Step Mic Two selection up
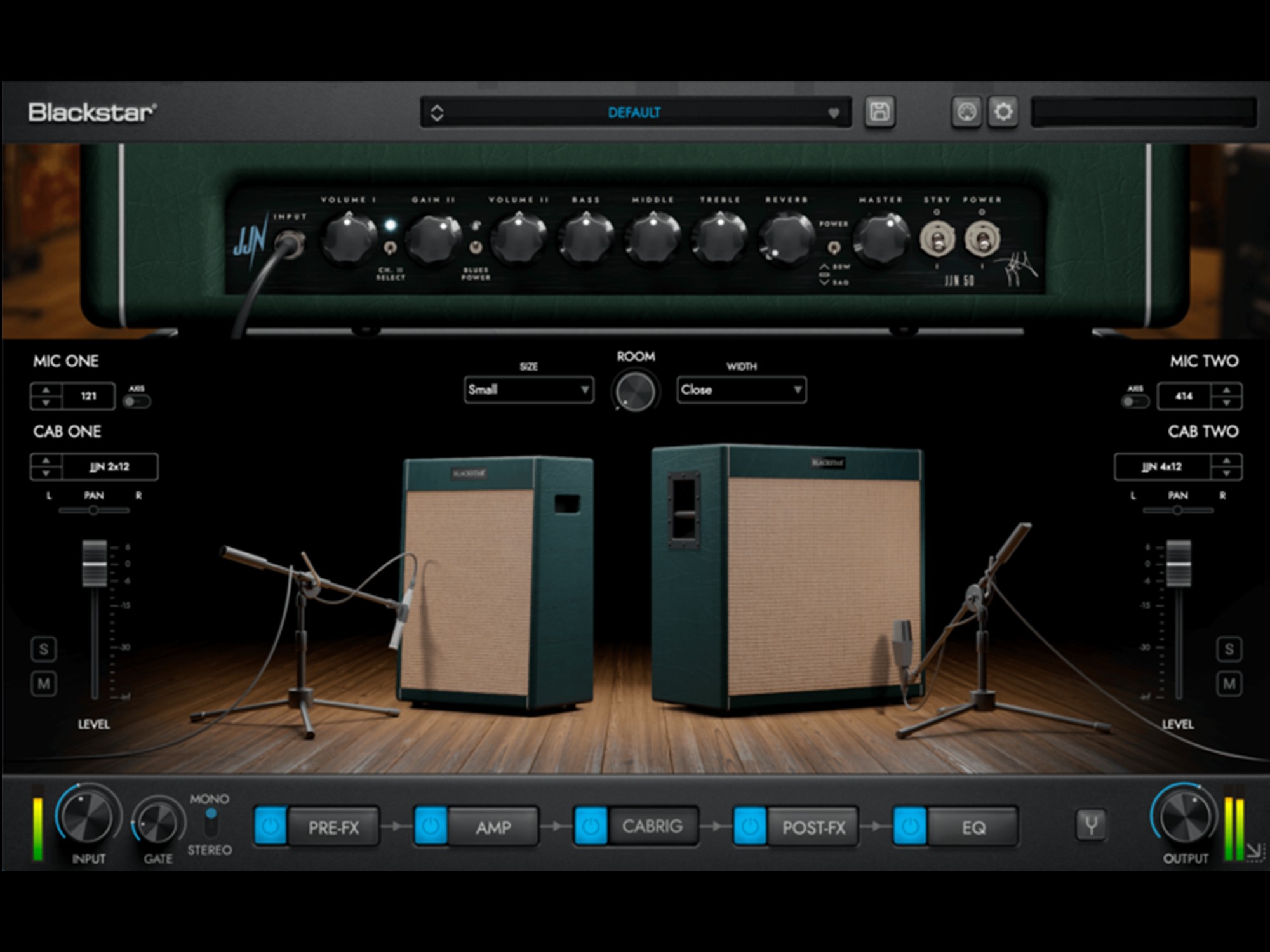This screenshot has height=952, width=1270. tap(1226, 390)
